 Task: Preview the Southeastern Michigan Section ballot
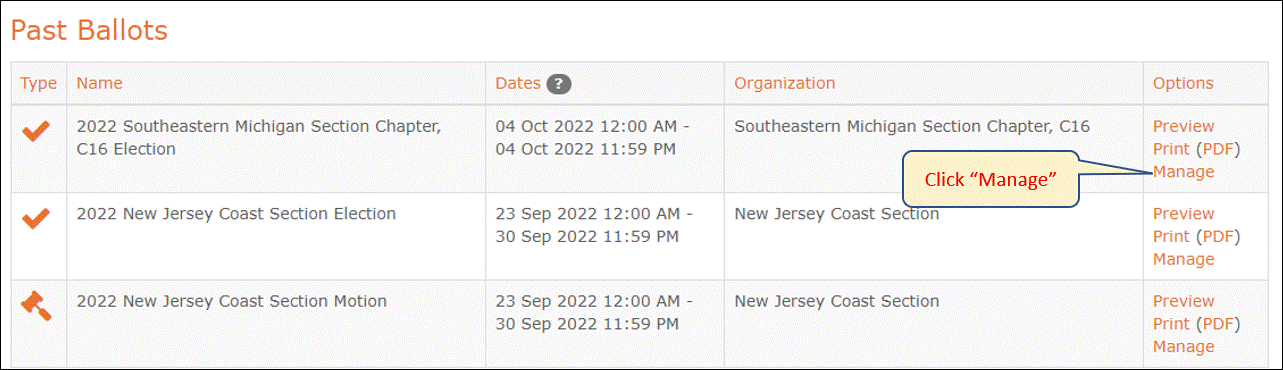coord(1184,126)
